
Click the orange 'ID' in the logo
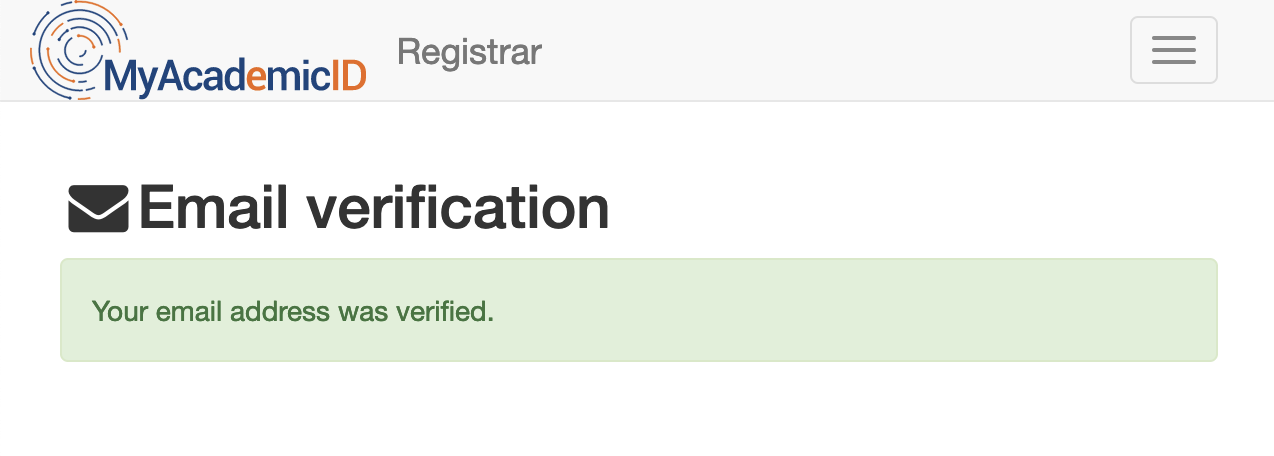[x=349, y=76]
